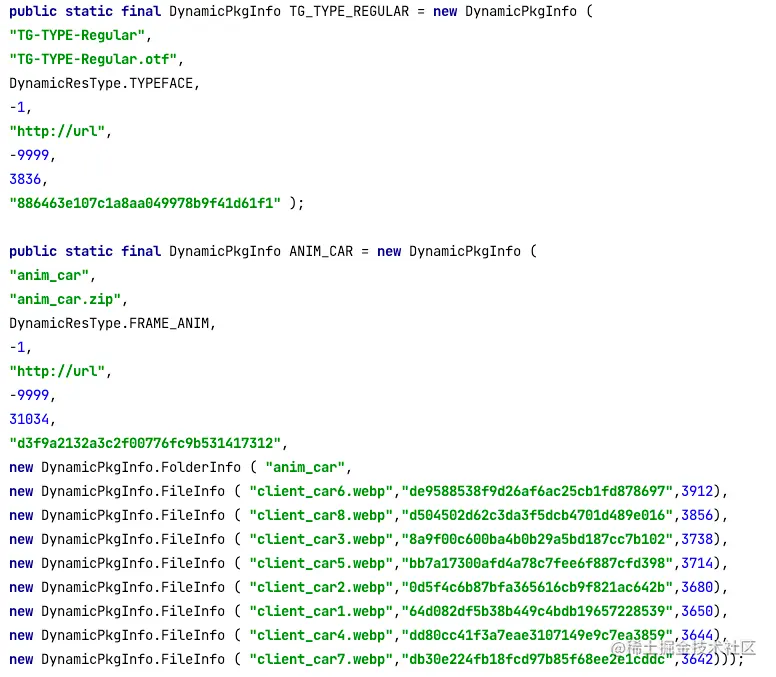Click the hash string starting with d3f9a2132
Screen dimensions: 776x677
click(145, 443)
